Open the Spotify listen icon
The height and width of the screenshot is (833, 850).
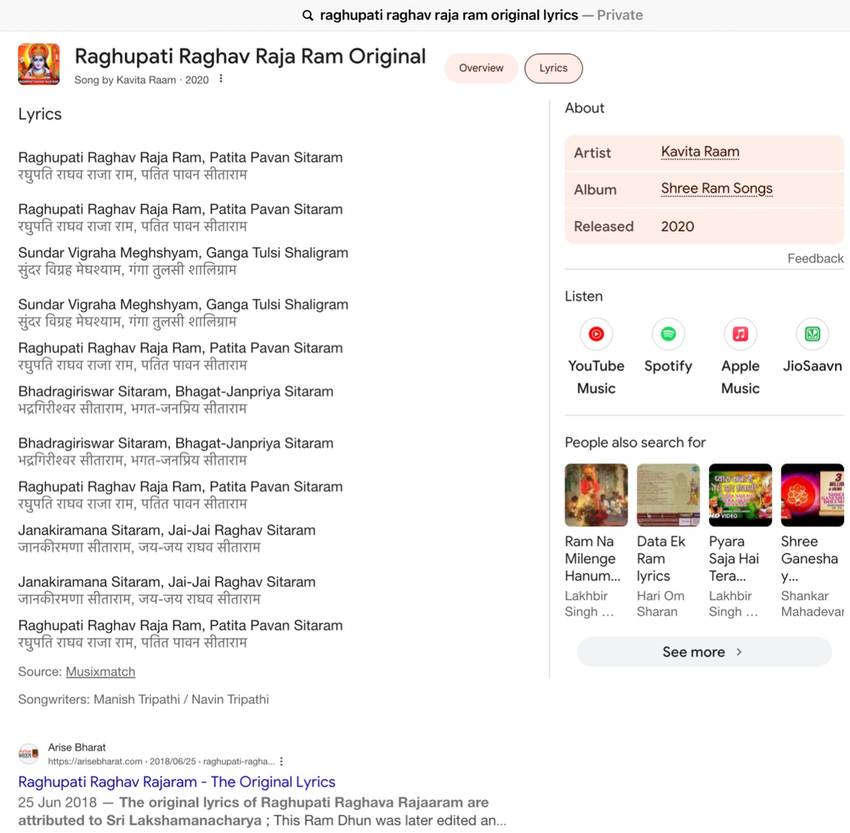(x=668, y=334)
